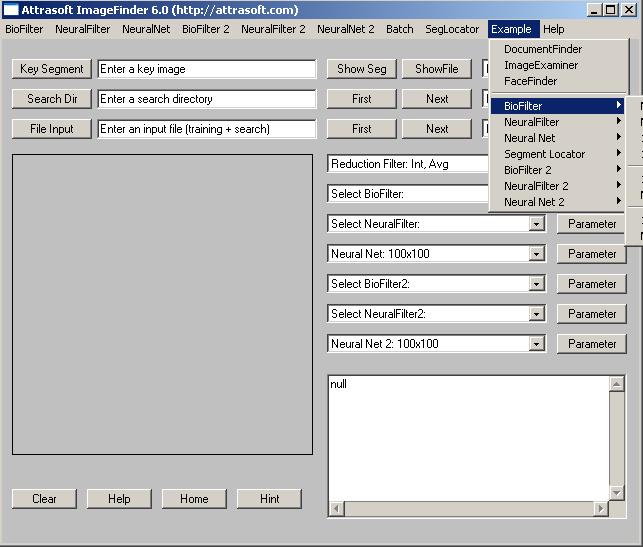Open the Select BioFilter2 dropdown
Viewport: 643px width, 547px height.
coord(537,284)
